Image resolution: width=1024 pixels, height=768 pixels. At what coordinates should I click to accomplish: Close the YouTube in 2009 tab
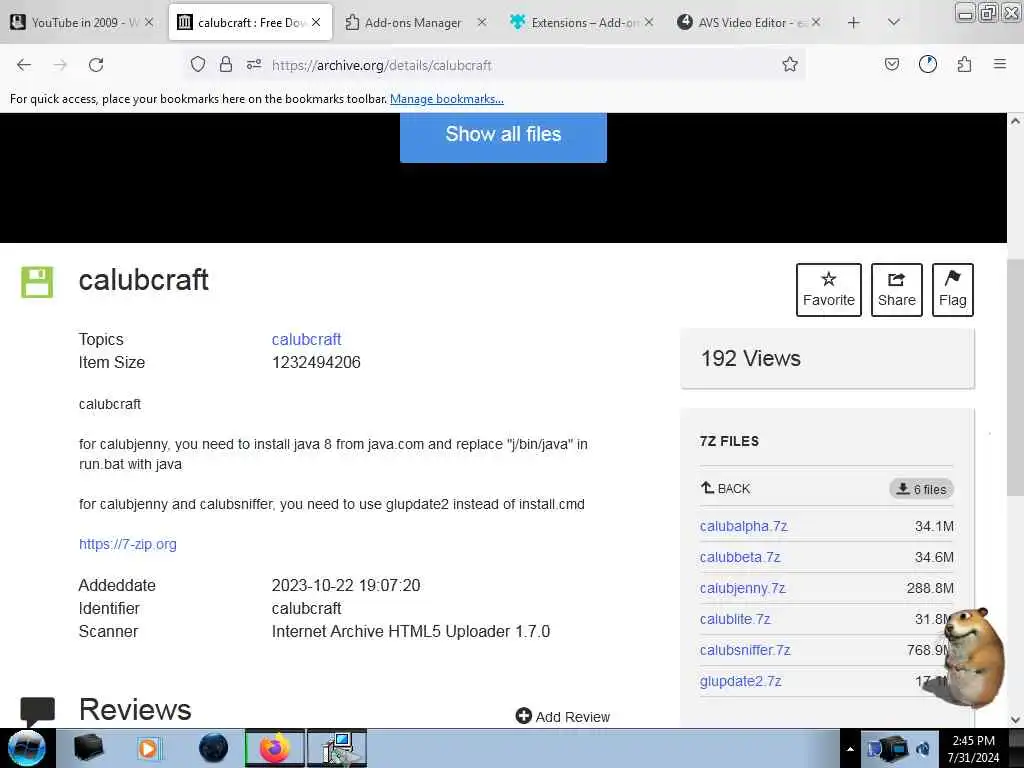[149, 23]
